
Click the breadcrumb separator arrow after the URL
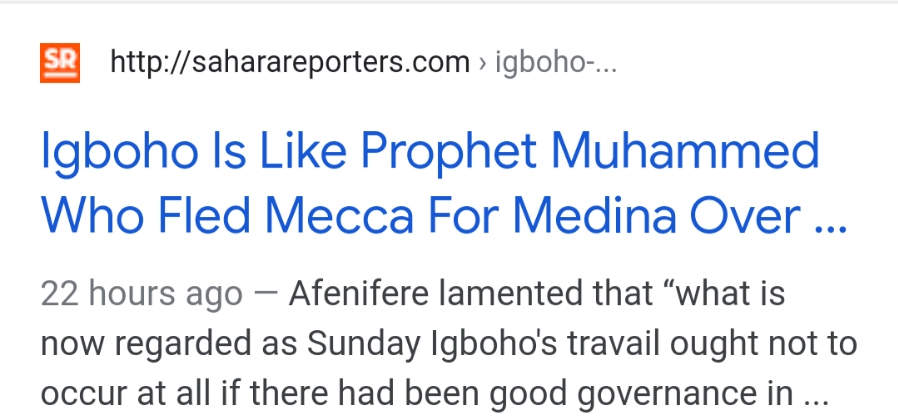482,65
